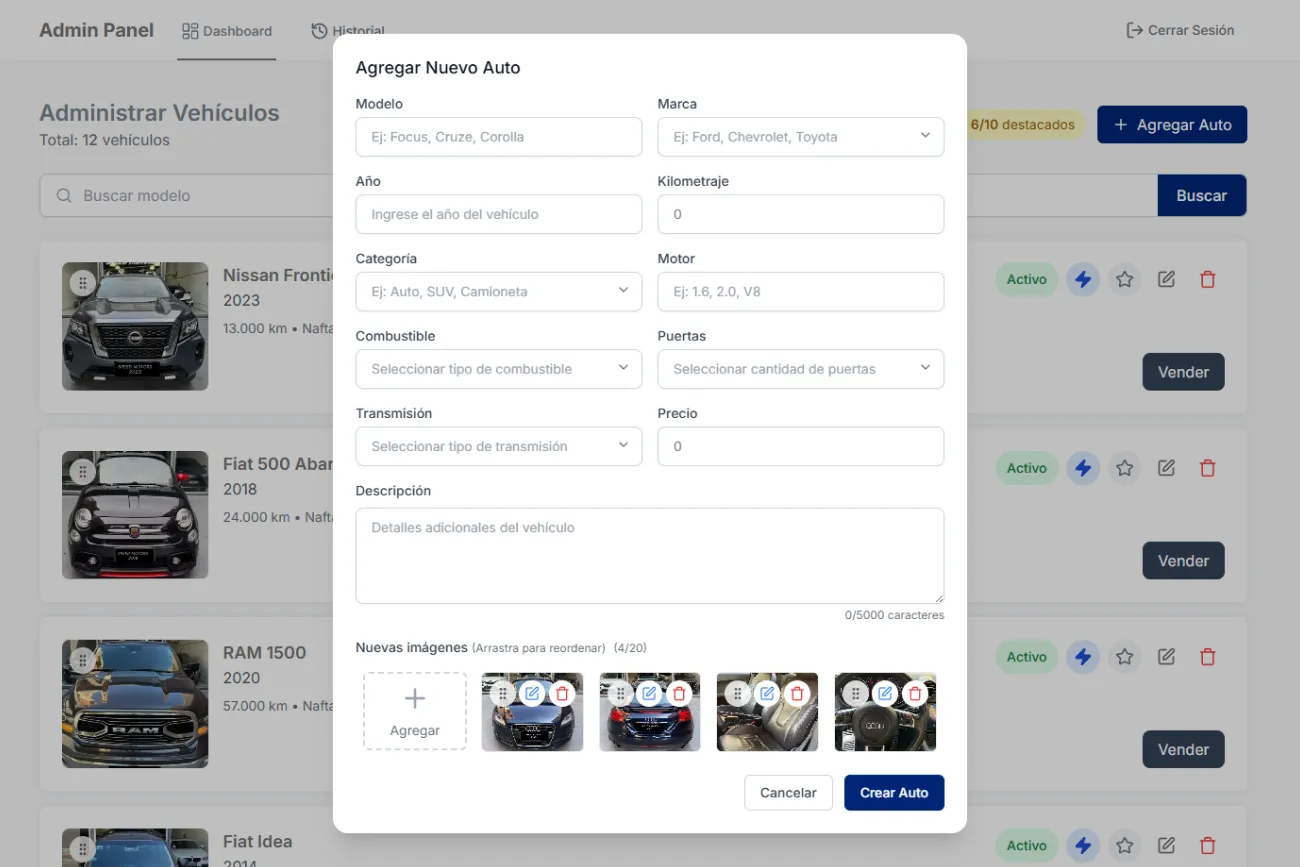This screenshot has width=1300, height=867.
Task: Edit the blue car front-view photo
Action: coord(532,693)
